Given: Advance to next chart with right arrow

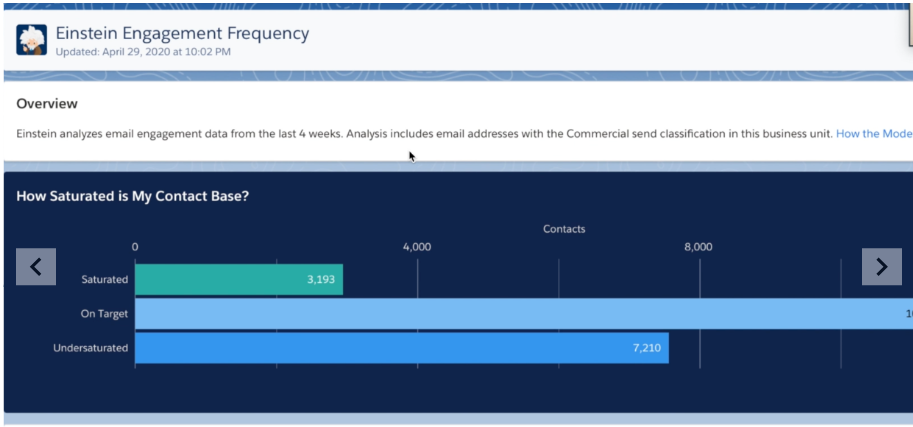Looking at the screenshot, I should pyautogui.click(x=882, y=267).
